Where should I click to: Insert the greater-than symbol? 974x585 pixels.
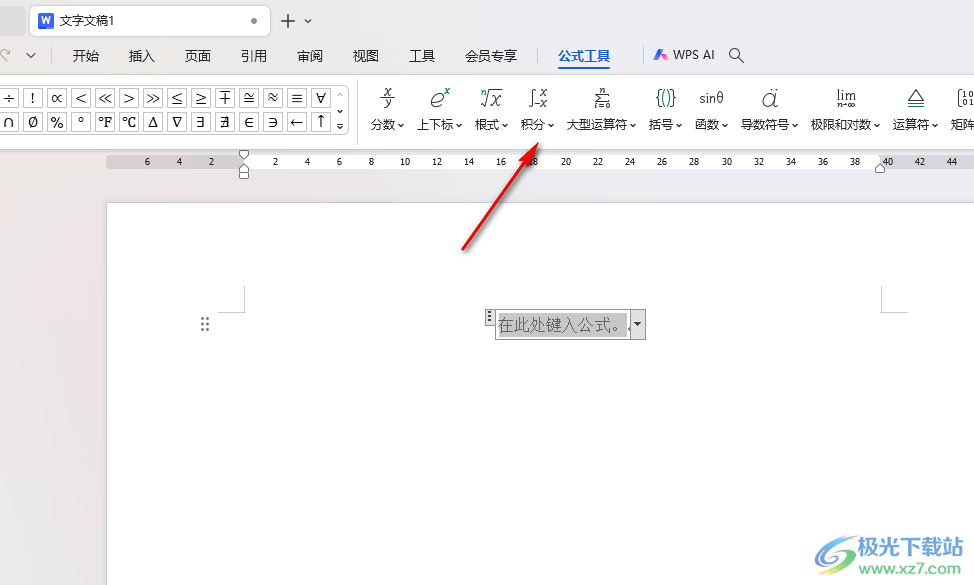(x=129, y=98)
